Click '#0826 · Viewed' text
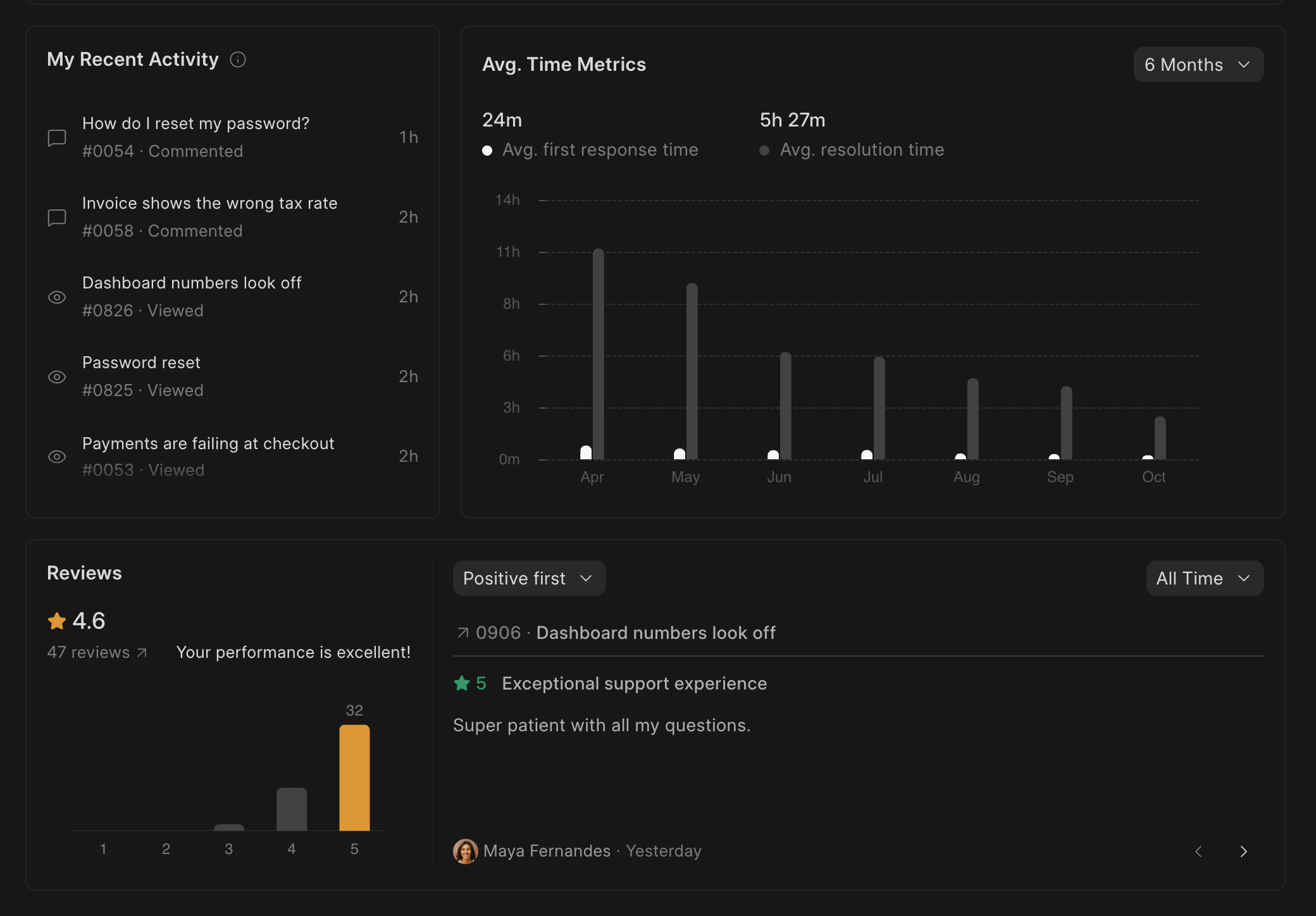1316x916 pixels. click(143, 311)
